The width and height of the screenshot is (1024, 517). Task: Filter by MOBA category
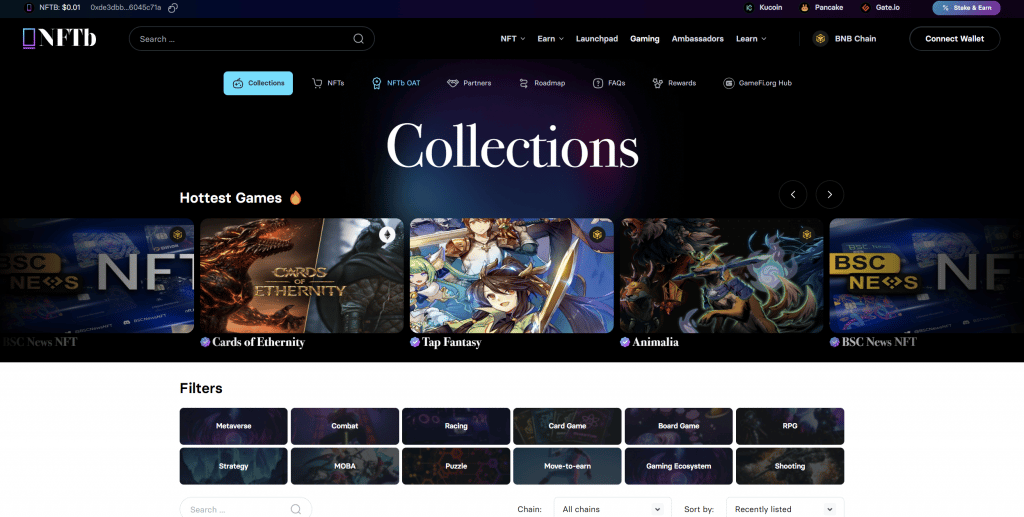[x=345, y=466]
